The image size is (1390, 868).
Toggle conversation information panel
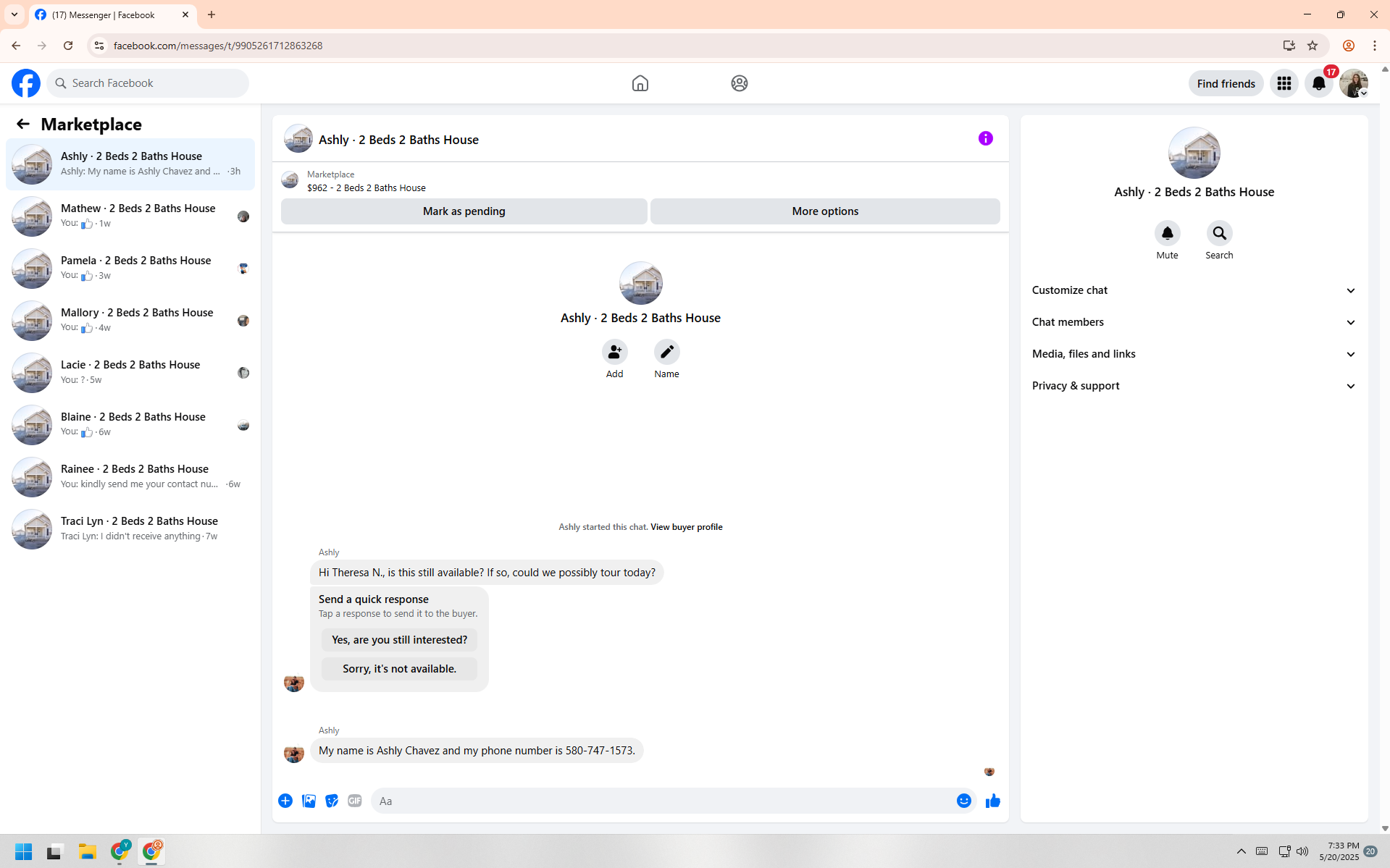coord(985,138)
